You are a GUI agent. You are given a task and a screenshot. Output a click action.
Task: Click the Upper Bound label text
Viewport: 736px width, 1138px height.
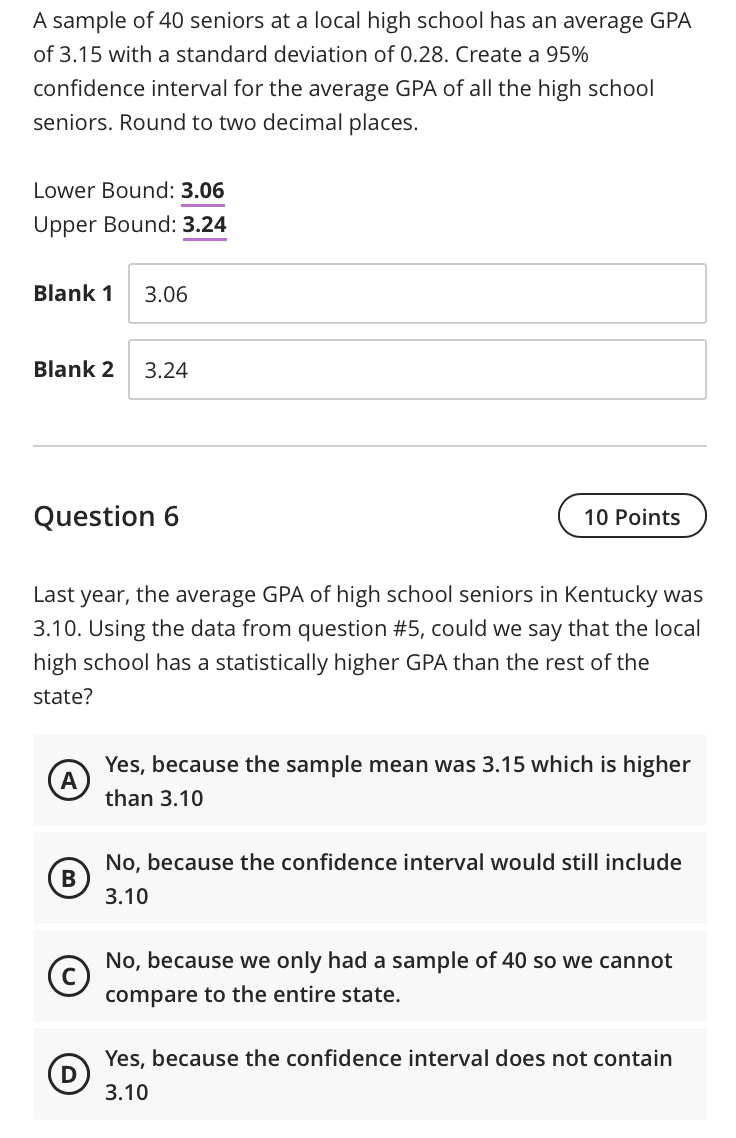click(x=104, y=224)
